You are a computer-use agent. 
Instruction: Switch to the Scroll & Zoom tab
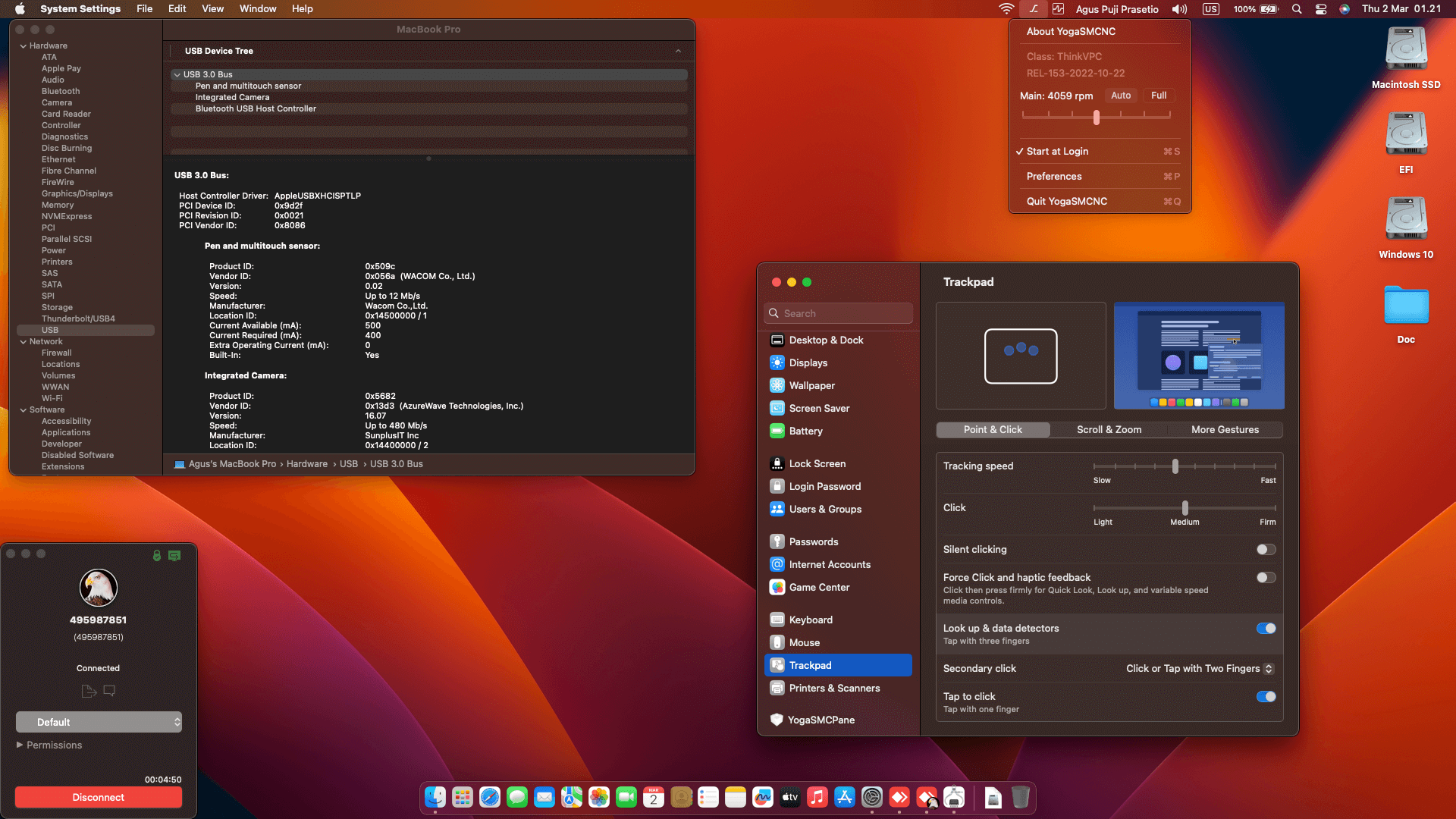point(1109,429)
